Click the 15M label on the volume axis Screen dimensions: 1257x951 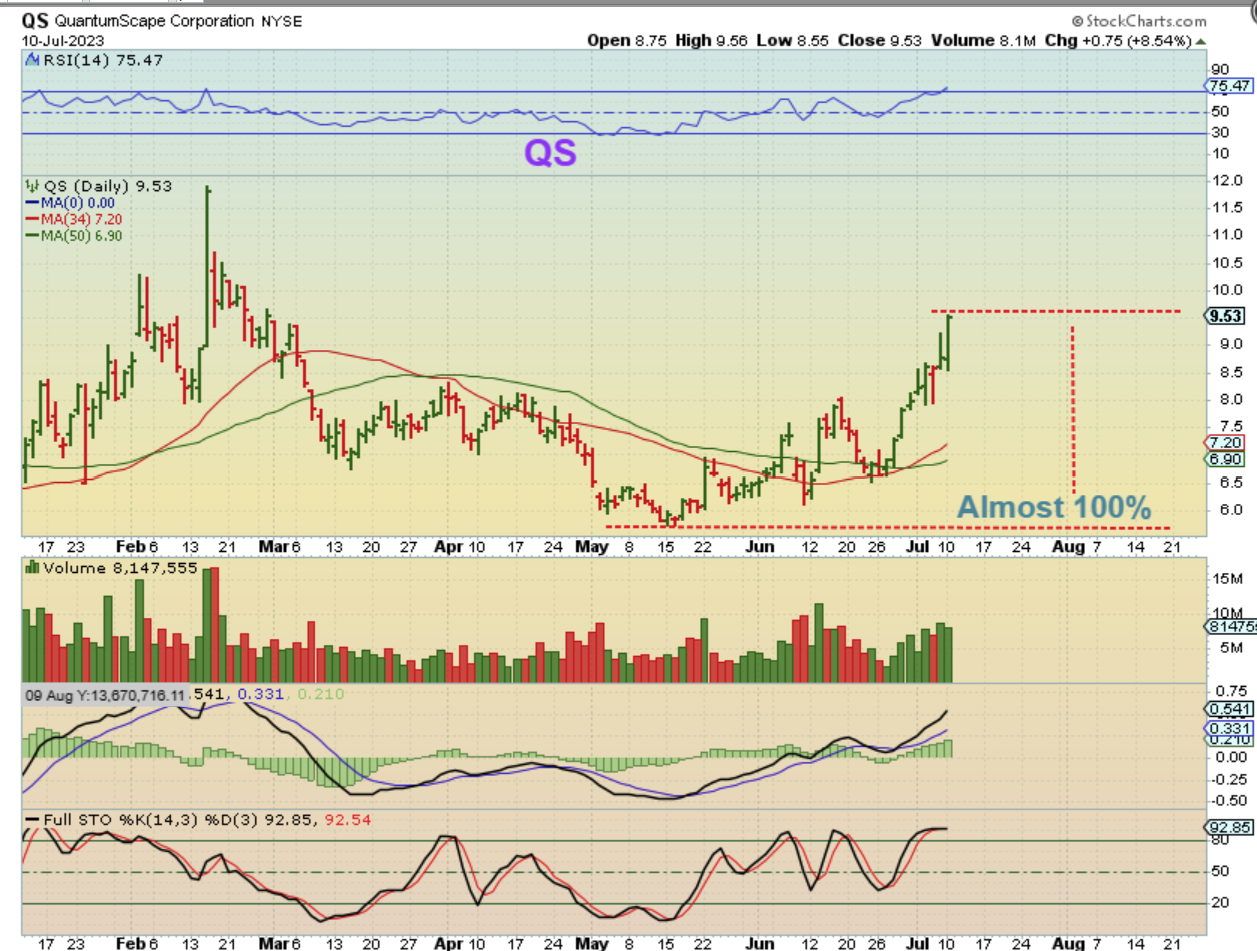pyautogui.click(x=1228, y=579)
